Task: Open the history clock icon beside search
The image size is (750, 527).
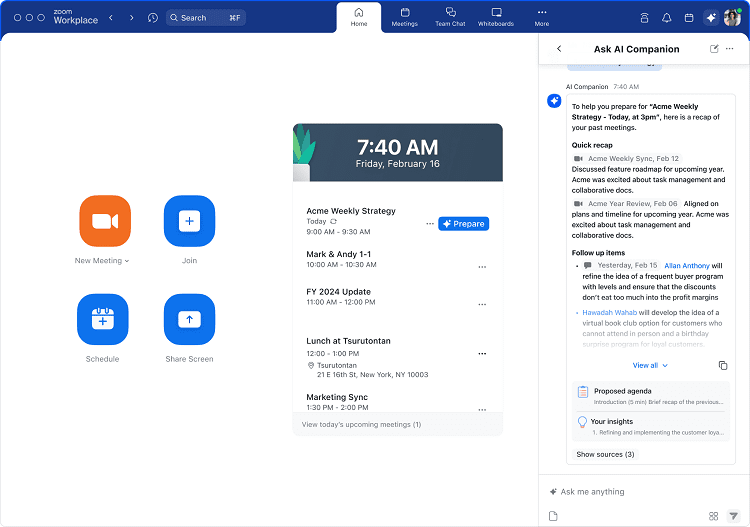Action: pyautogui.click(x=153, y=18)
